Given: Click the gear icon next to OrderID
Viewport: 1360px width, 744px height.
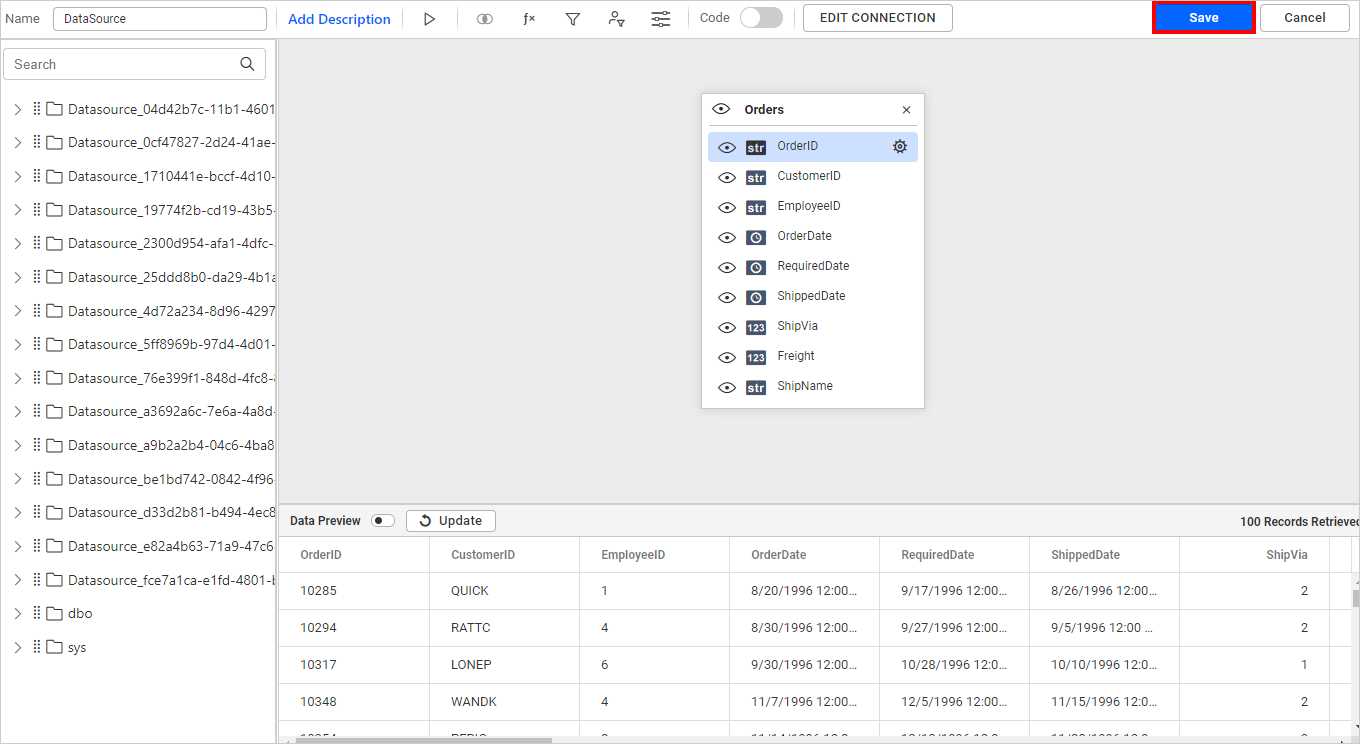Looking at the screenshot, I should tap(900, 147).
